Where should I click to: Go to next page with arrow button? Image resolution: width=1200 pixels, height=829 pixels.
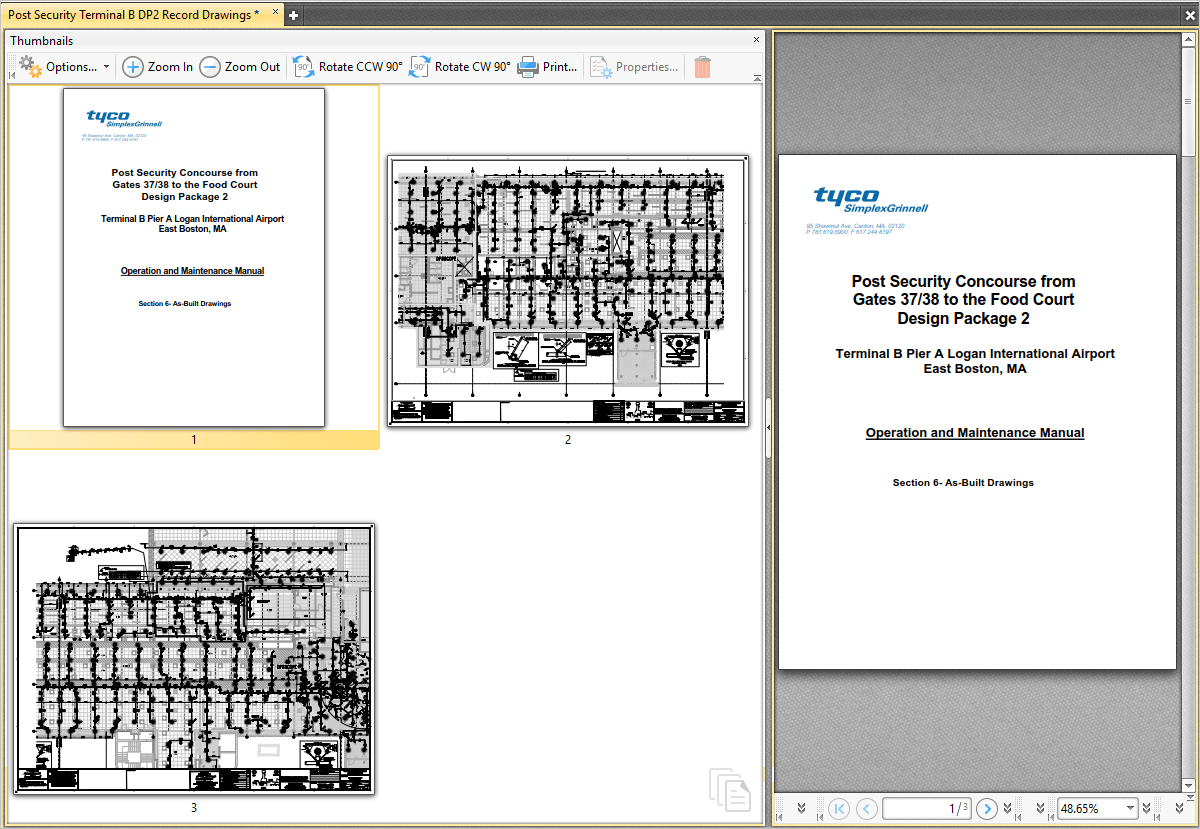point(986,809)
